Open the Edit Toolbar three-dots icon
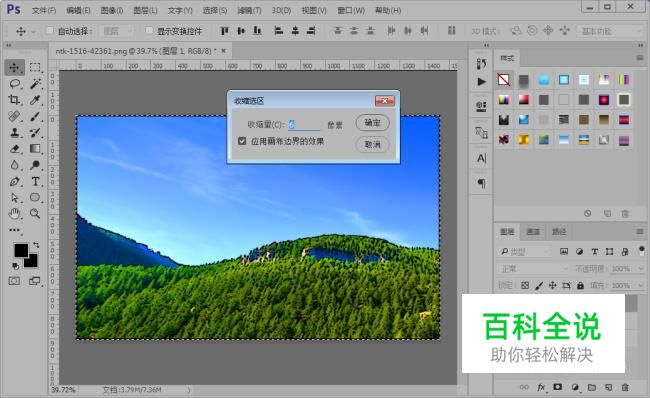This screenshot has width=650, height=398. [x=15, y=230]
